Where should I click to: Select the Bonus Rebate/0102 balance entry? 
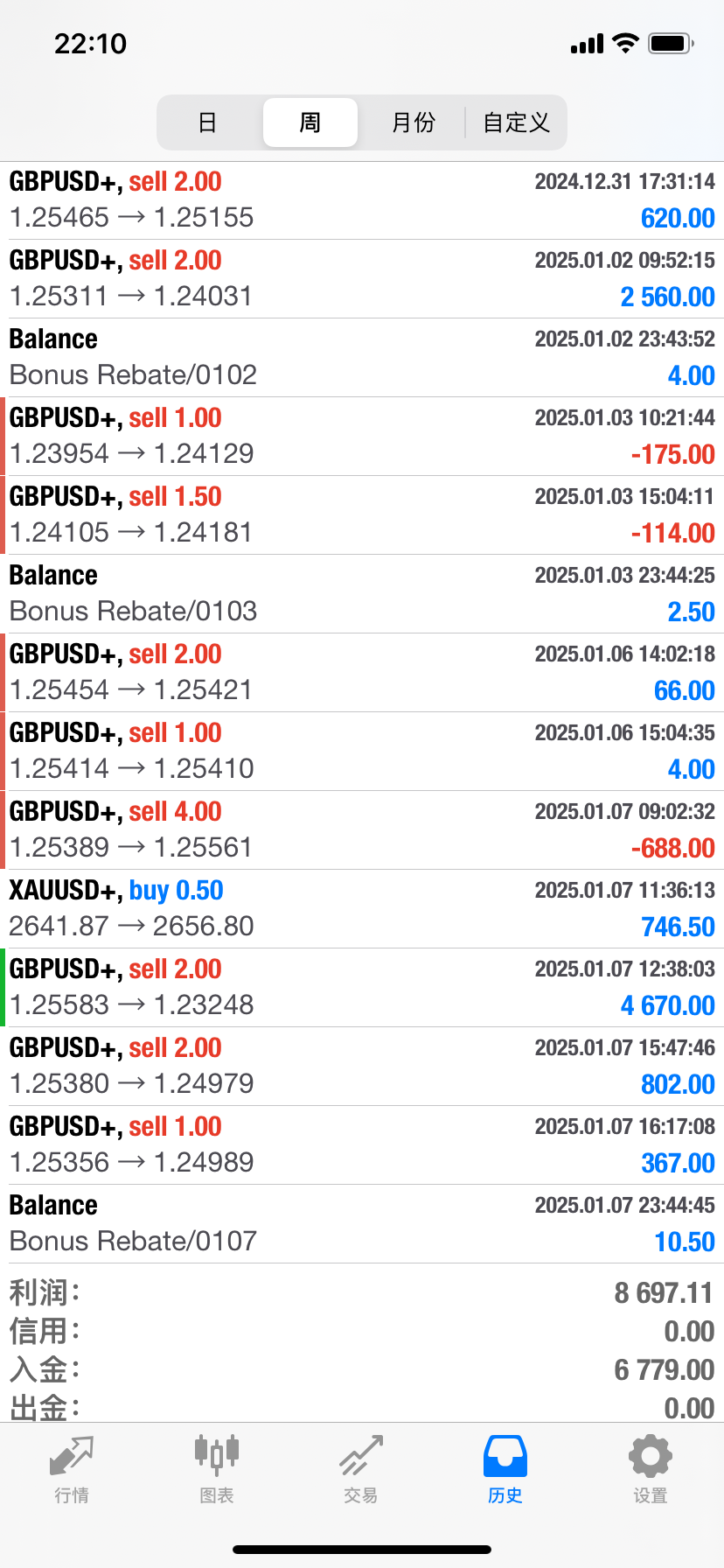pyautogui.click(x=362, y=358)
